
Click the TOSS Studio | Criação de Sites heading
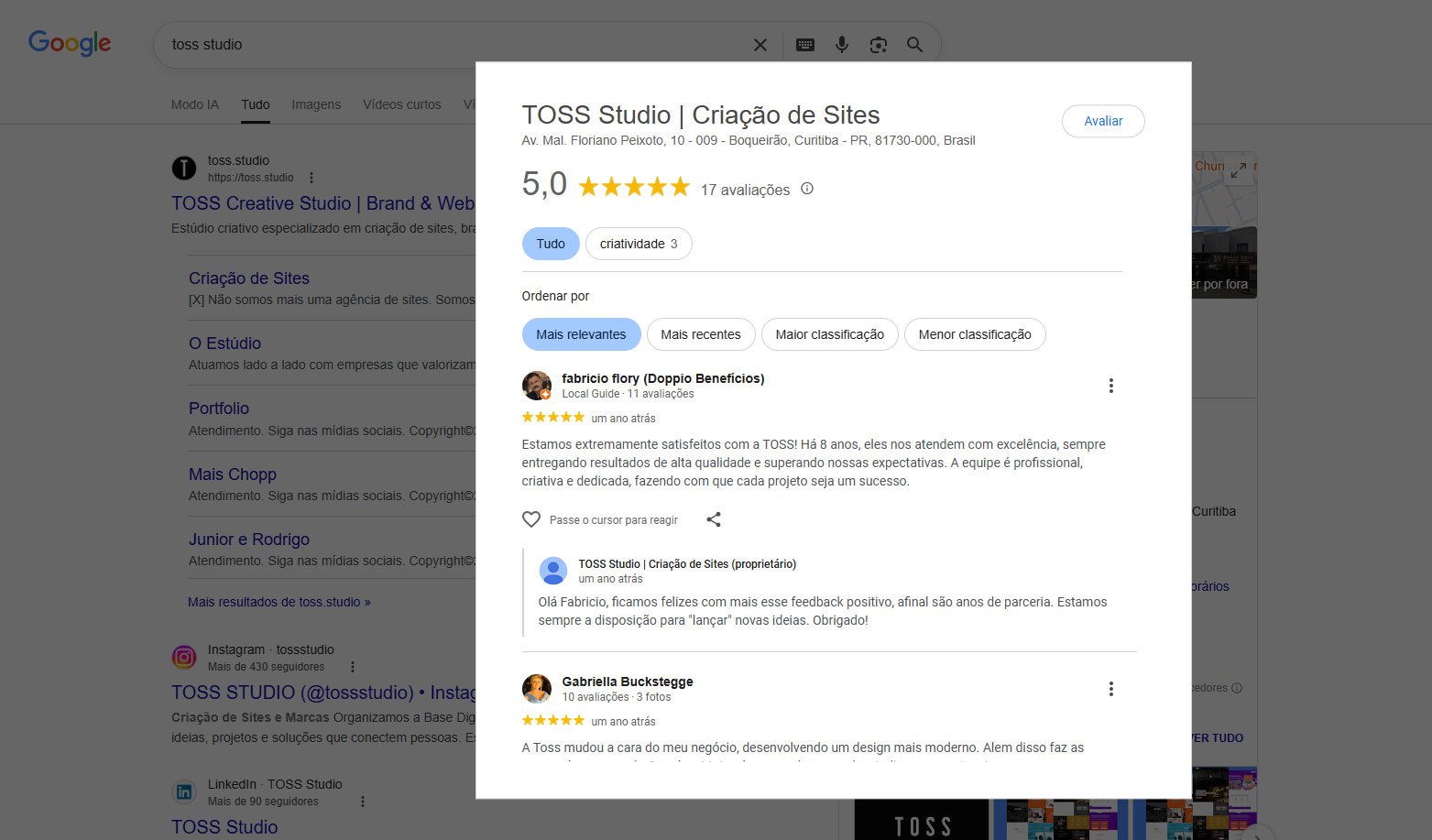[701, 115]
